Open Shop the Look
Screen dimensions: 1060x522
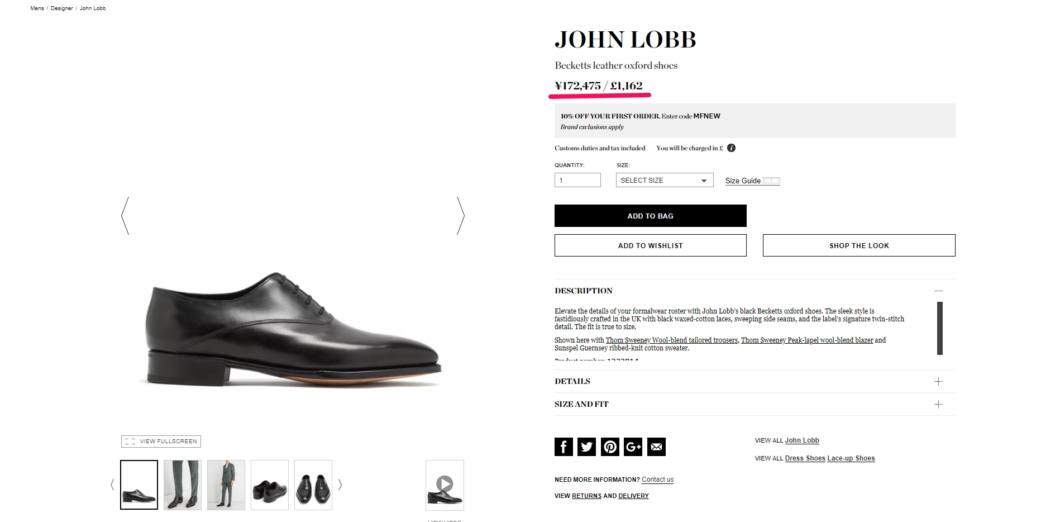tap(859, 245)
